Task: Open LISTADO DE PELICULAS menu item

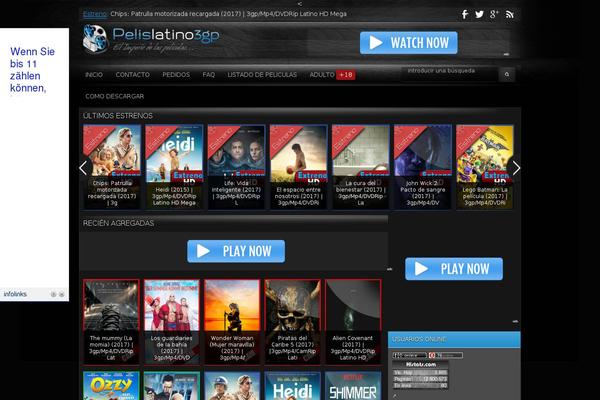Action: [262, 75]
